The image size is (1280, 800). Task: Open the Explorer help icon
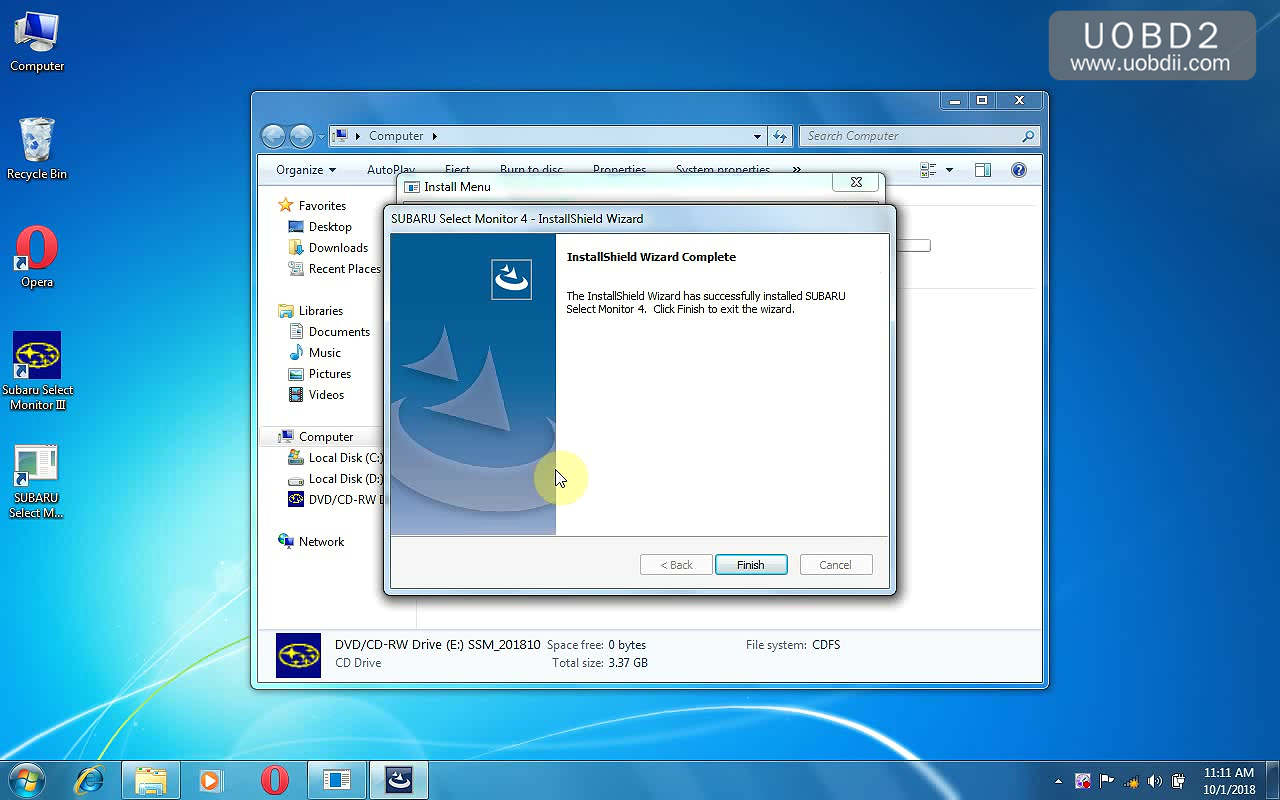pyautogui.click(x=1018, y=170)
